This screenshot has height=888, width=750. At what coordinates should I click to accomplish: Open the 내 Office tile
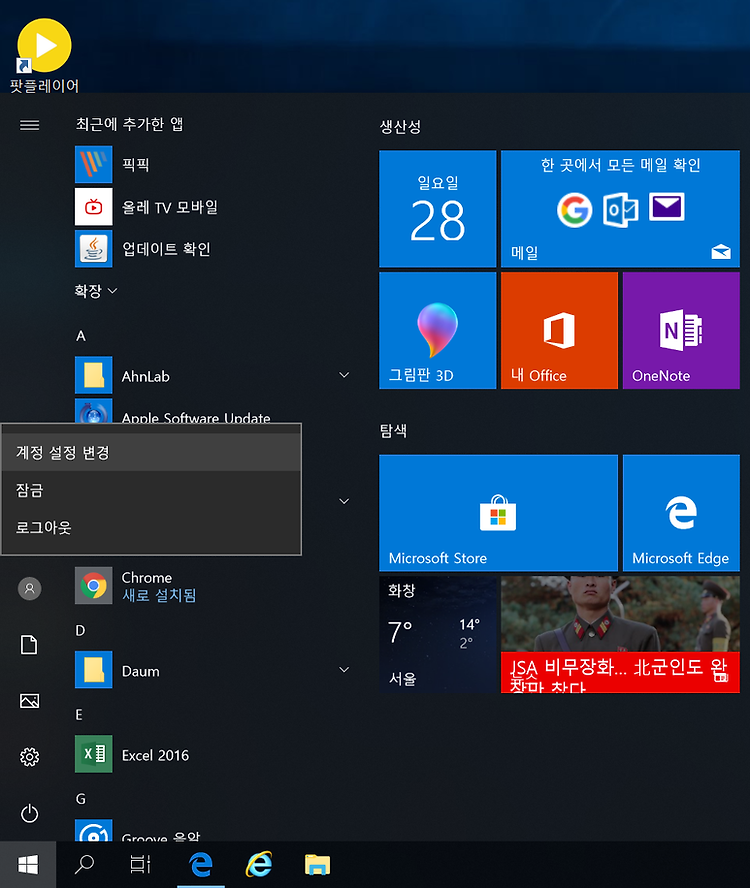pyautogui.click(x=559, y=330)
